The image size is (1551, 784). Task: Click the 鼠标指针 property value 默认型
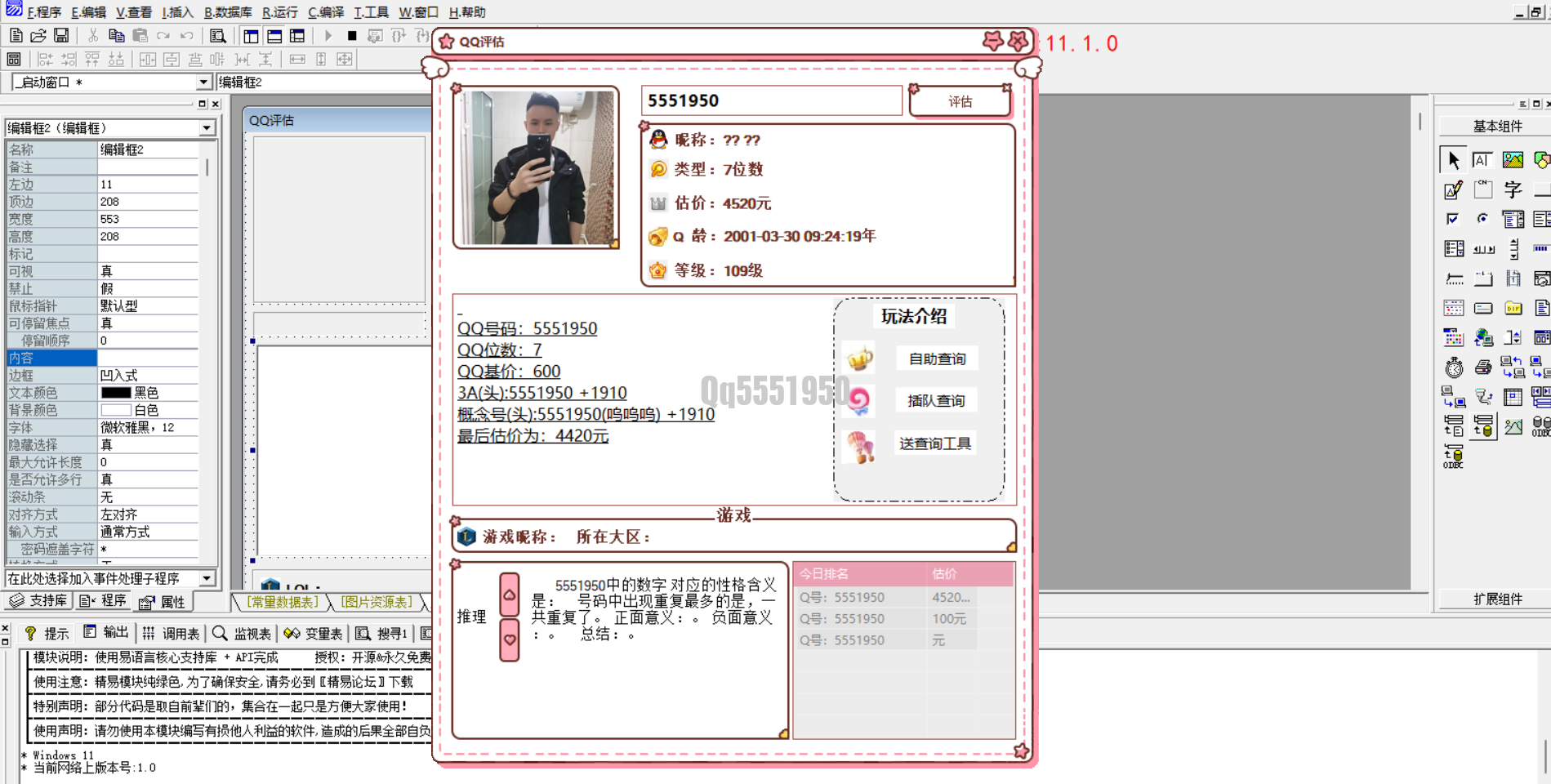coord(148,305)
